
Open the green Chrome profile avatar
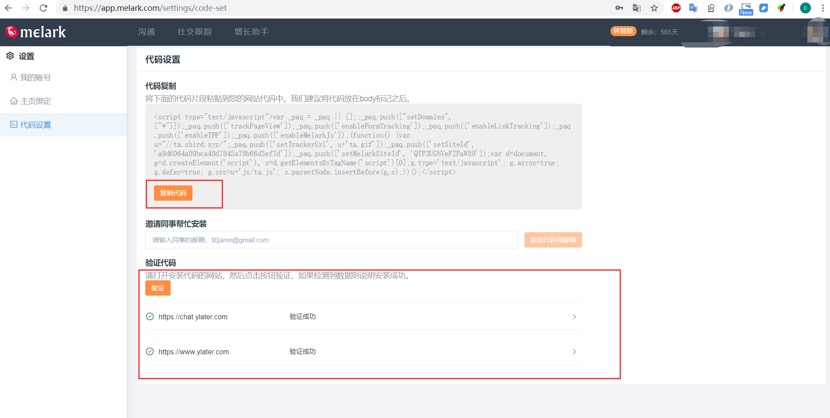pyautogui.click(x=805, y=8)
